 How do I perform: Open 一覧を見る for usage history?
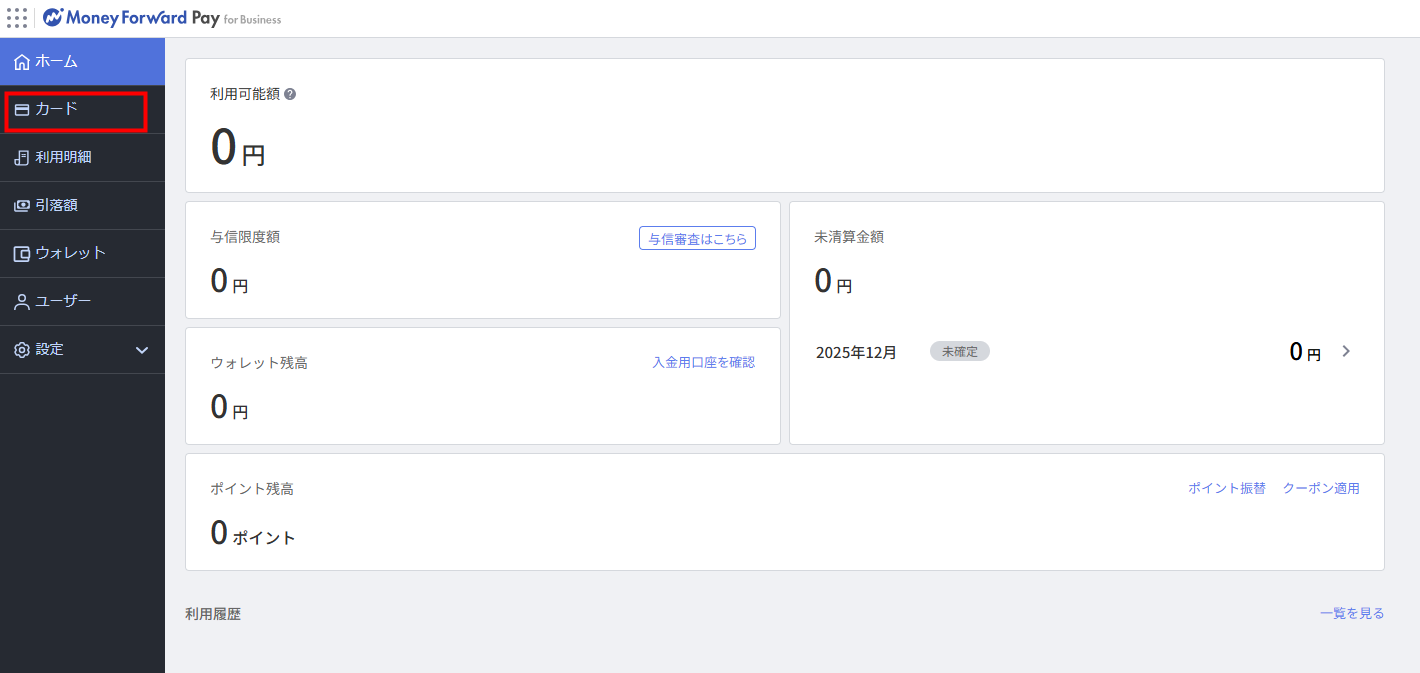pyautogui.click(x=1351, y=614)
